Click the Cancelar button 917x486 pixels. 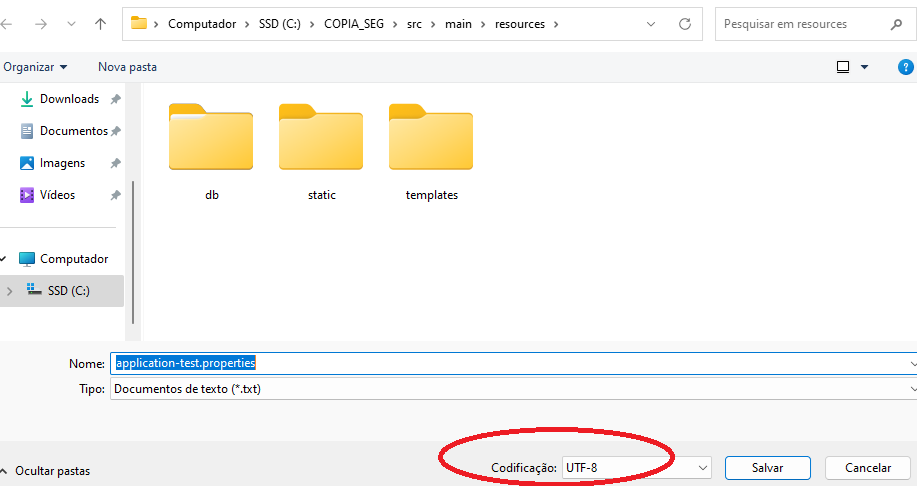click(x=868, y=468)
